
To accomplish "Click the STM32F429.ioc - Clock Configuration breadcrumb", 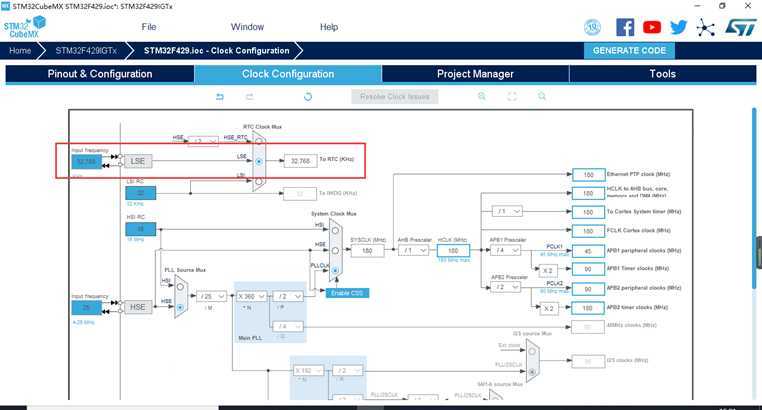I will (x=216, y=51).
